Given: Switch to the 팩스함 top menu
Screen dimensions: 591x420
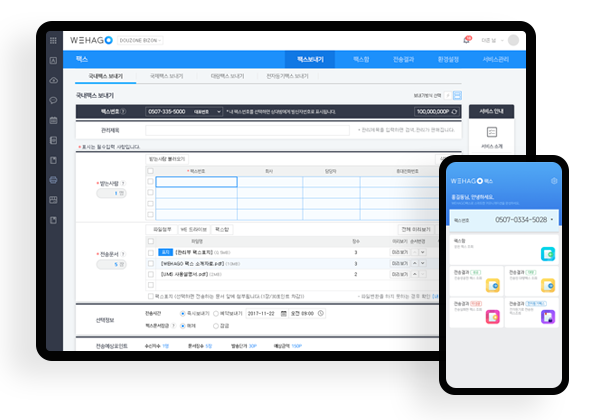Looking at the screenshot, I should [x=361, y=59].
